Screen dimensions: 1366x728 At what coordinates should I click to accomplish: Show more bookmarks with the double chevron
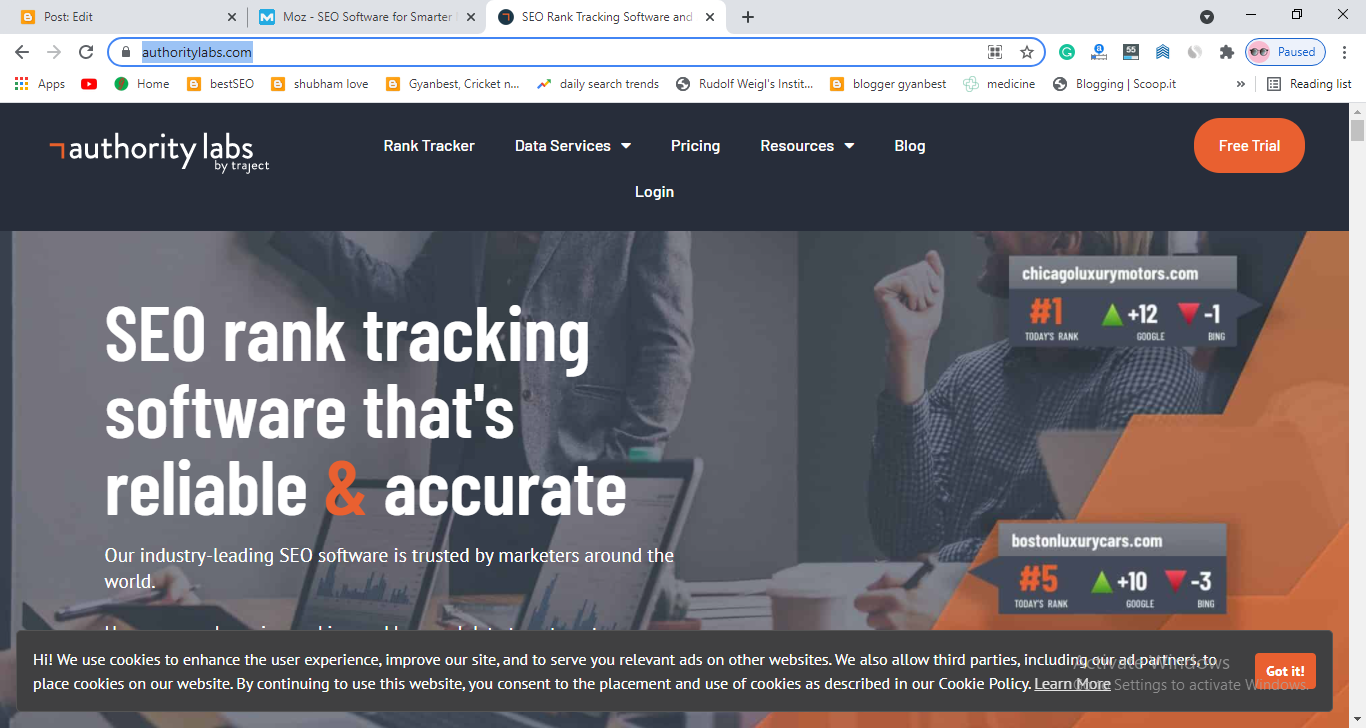click(x=1241, y=84)
